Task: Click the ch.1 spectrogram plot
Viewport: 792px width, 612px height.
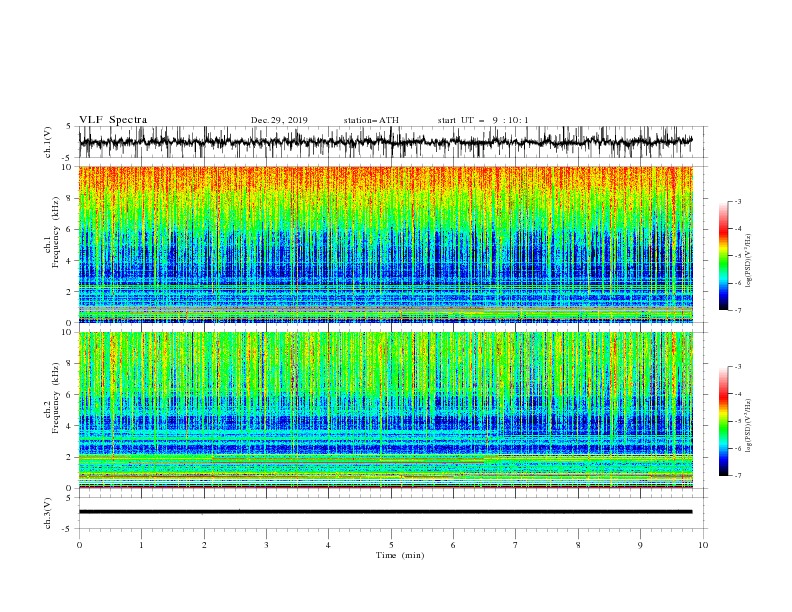Action: click(x=385, y=244)
